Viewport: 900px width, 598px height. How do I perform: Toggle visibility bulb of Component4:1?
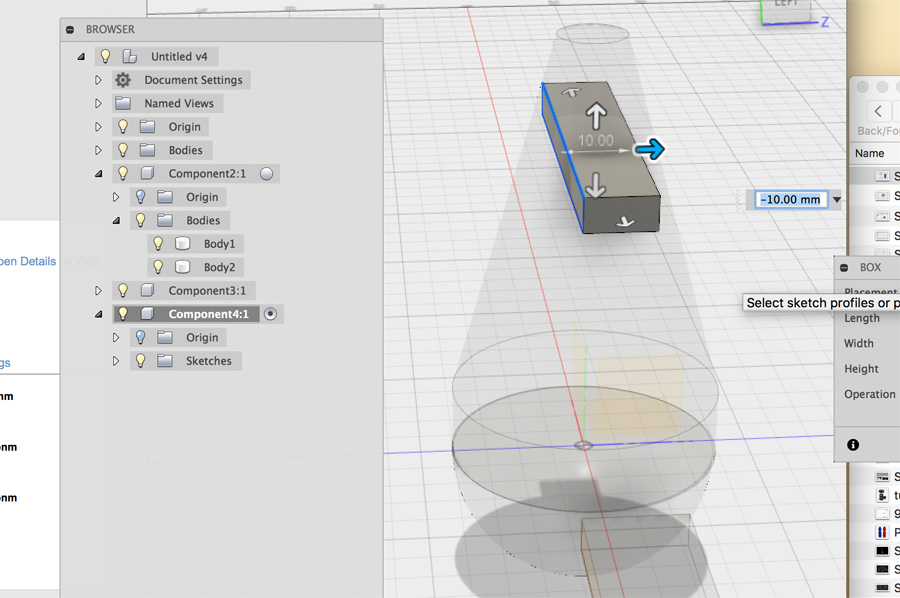[123, 314]
